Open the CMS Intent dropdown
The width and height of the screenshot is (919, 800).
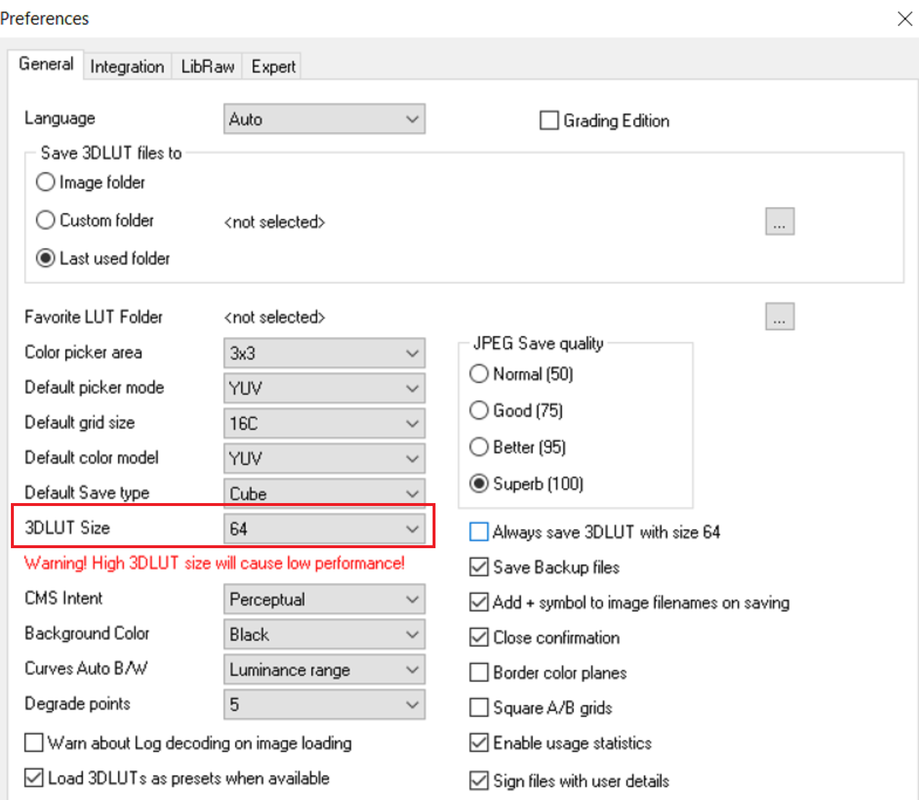pyautogui.click(x=324, y=599)
